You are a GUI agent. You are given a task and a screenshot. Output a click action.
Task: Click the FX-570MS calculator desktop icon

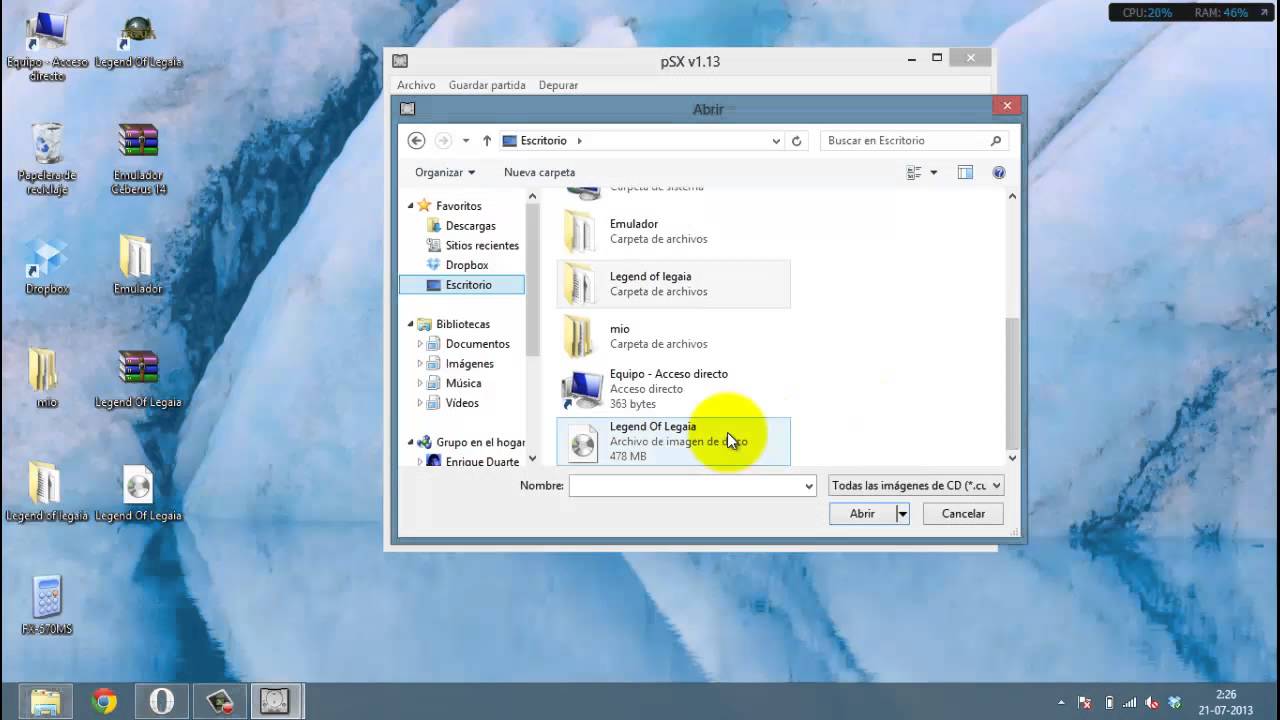(47, 606)
